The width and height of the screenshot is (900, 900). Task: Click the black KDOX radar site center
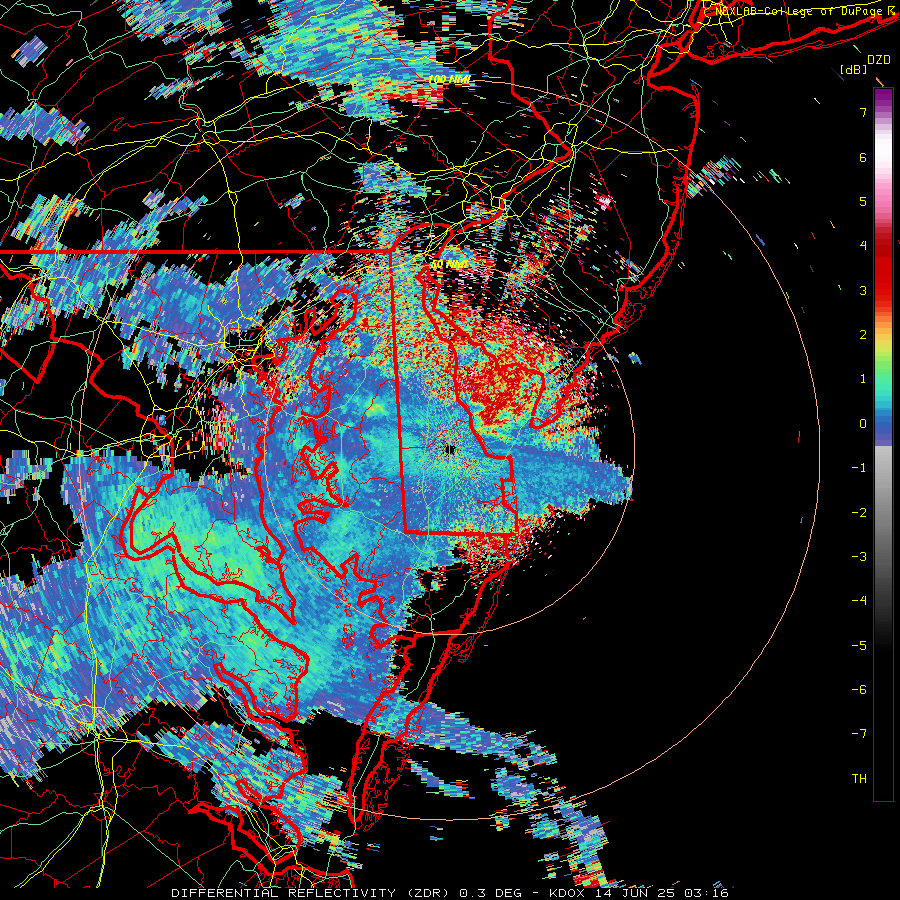coord(449,449)
